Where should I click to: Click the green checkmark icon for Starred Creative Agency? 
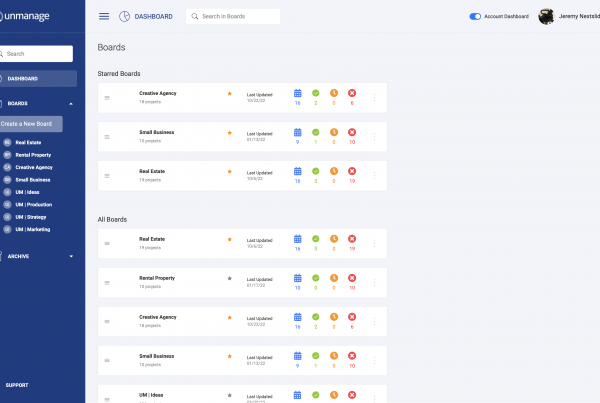coord(316,93)
